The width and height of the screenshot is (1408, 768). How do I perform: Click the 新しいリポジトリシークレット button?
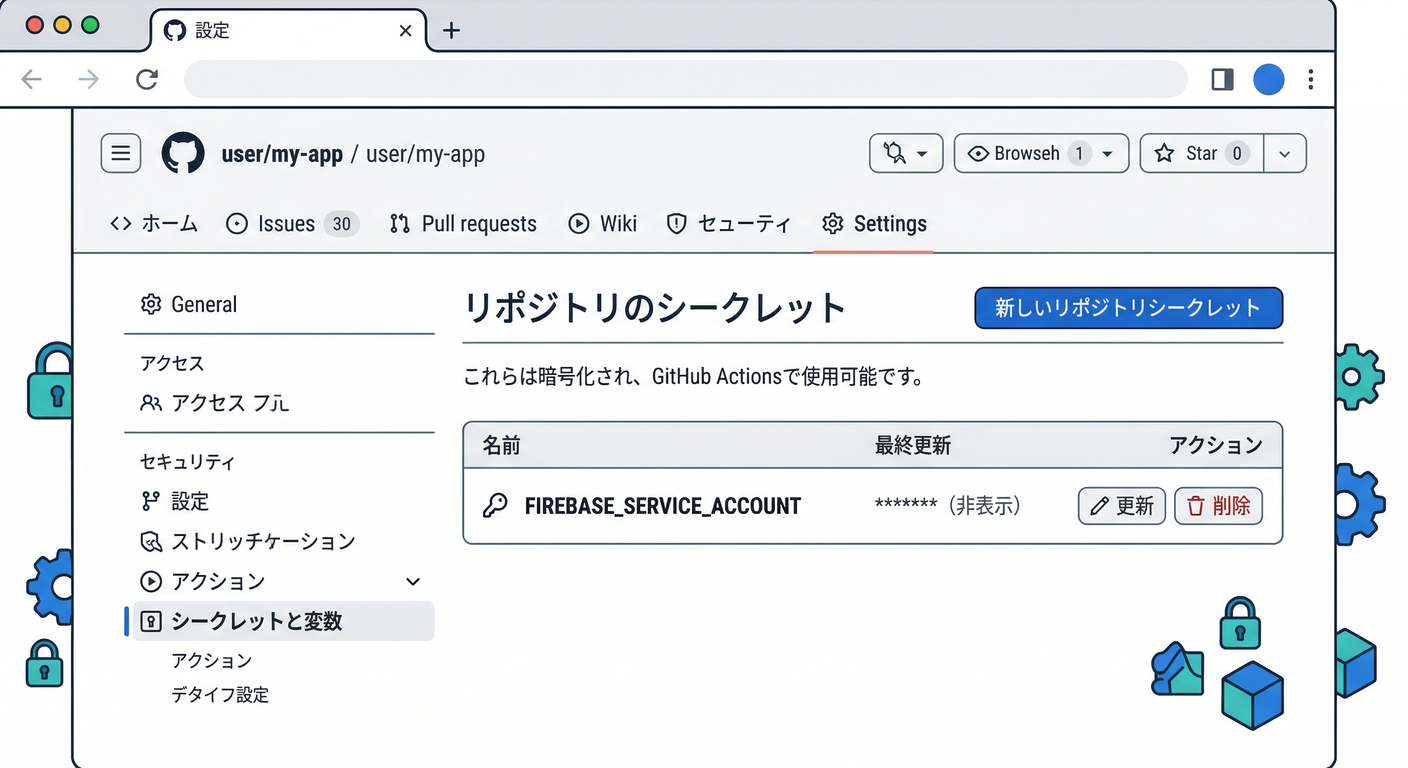tap(1128, 308)
